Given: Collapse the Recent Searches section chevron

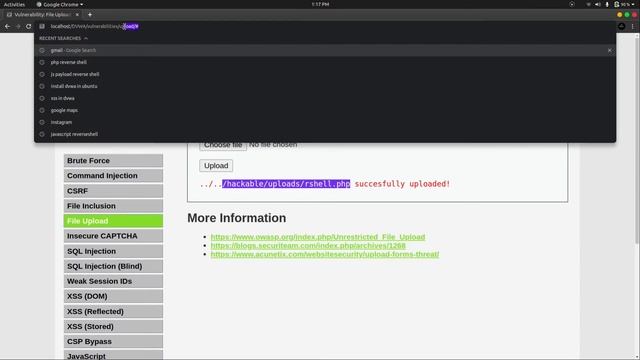Looking at the screenshot, I should tap(86, 38).
